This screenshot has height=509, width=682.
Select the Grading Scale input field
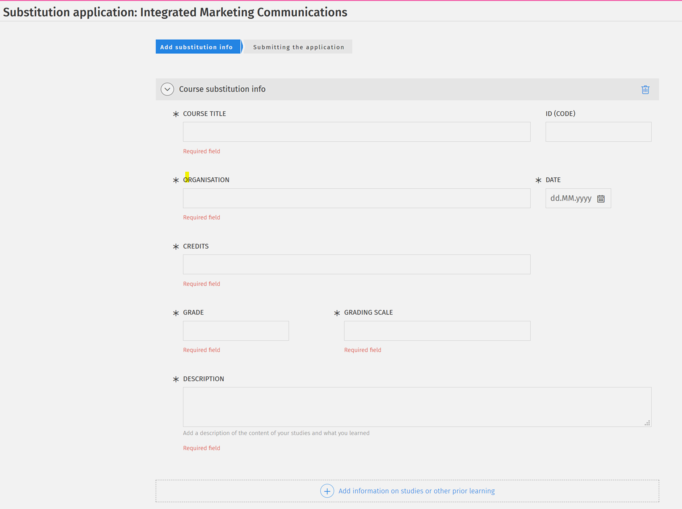437,331
